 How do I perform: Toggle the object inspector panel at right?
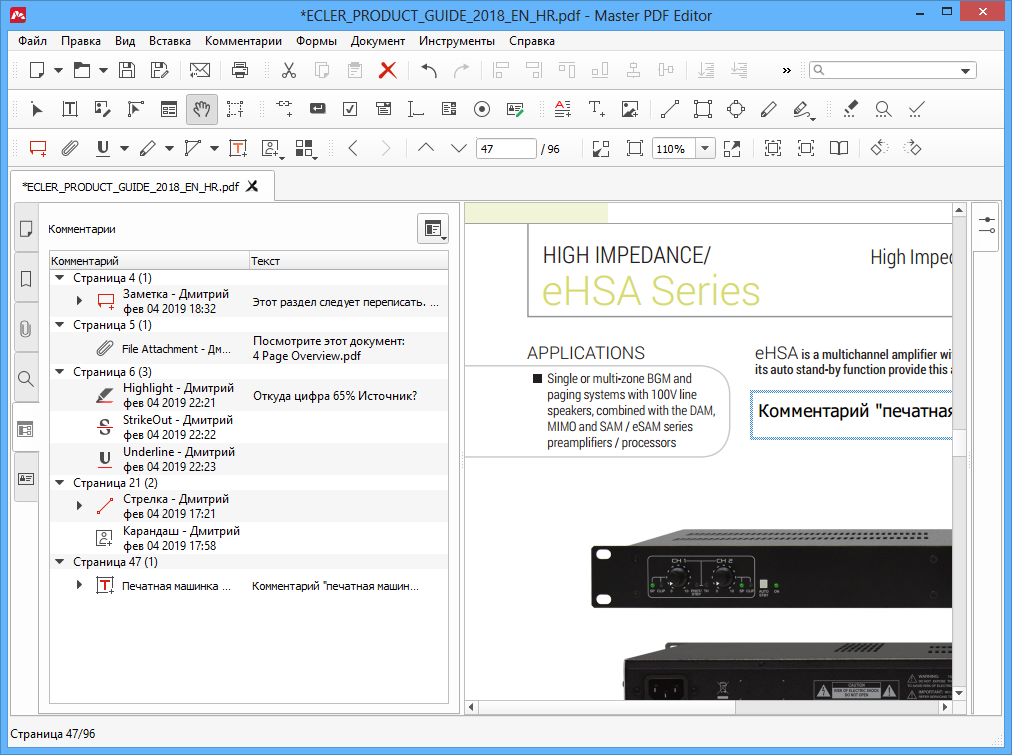pyautogui.click(x=987, y=225)
